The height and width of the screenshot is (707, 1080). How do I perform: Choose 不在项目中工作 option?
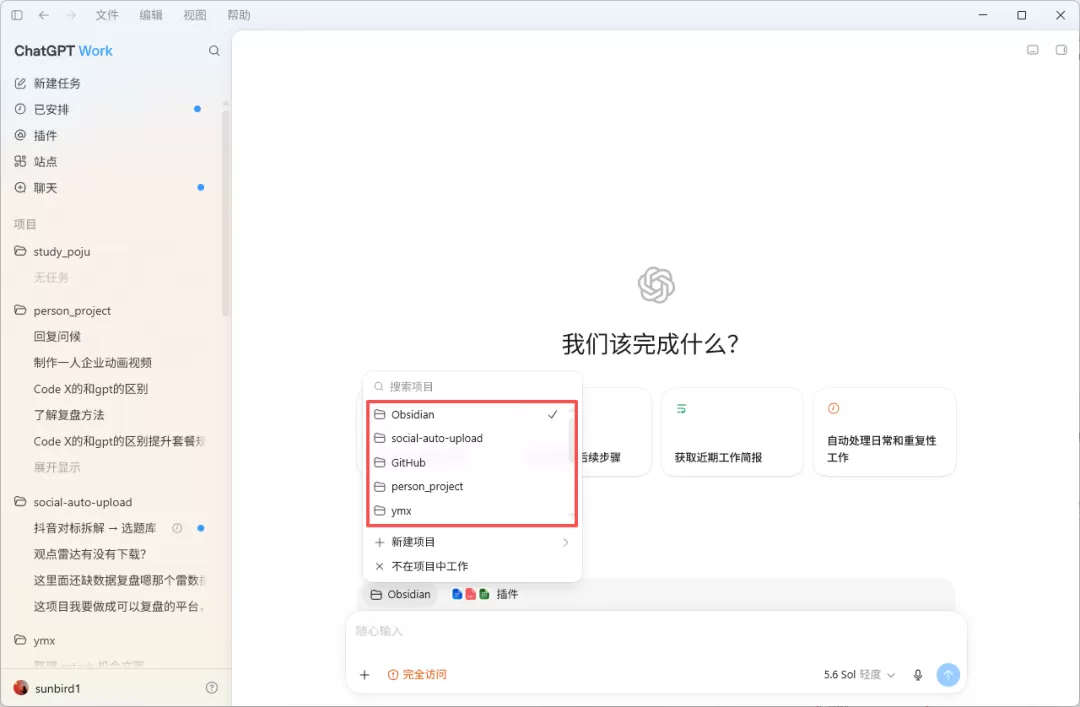[472, 566]
